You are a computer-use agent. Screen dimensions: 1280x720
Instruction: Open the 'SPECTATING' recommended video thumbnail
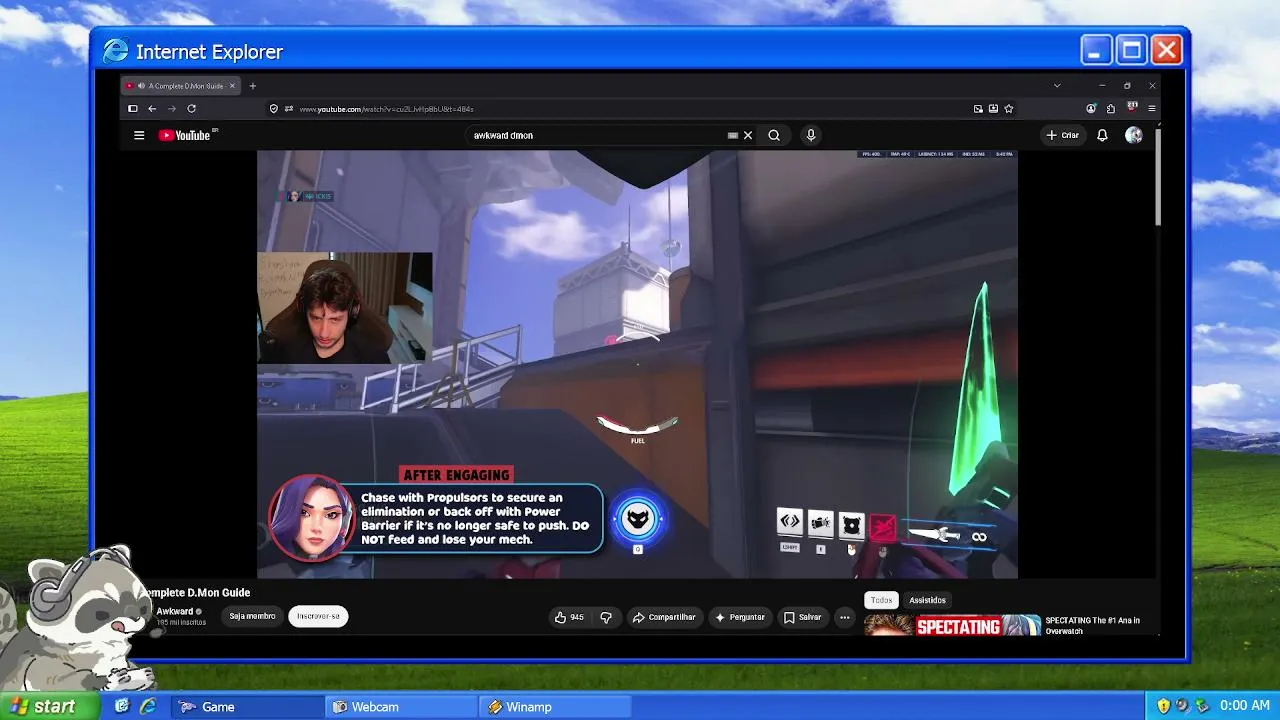tap(952, 626)
